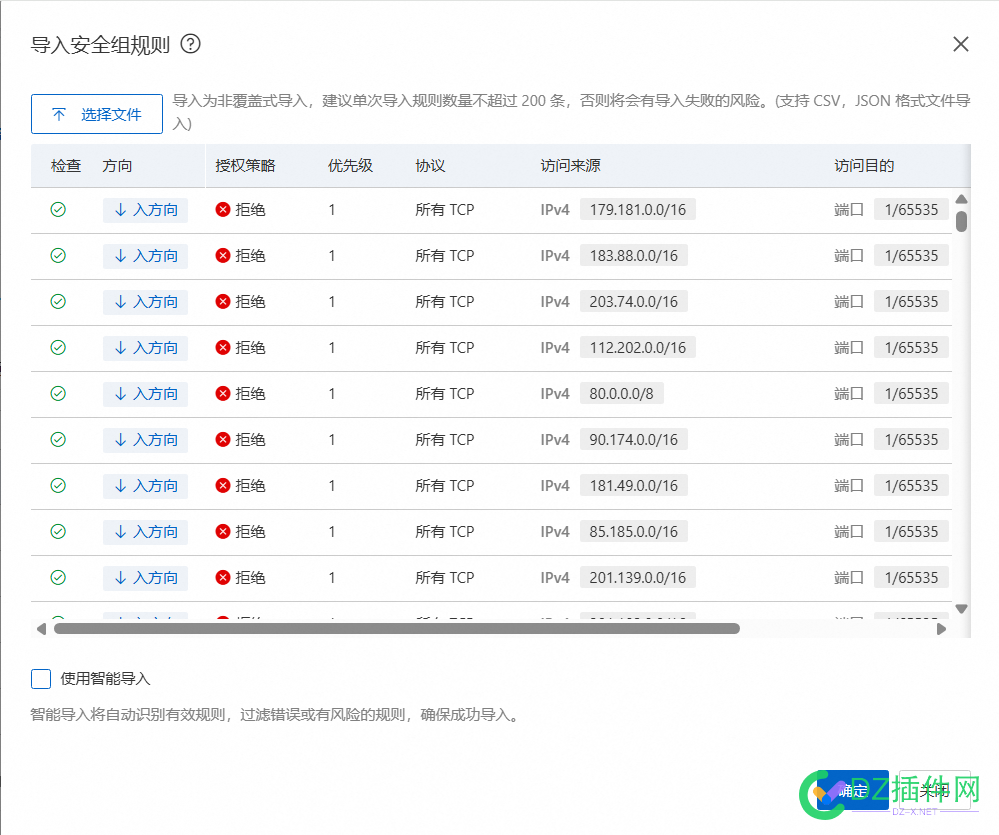Click the help icon beside 导入安全组规则 title
The height and width of the screenshot is (835, 999).
point(193,44)
